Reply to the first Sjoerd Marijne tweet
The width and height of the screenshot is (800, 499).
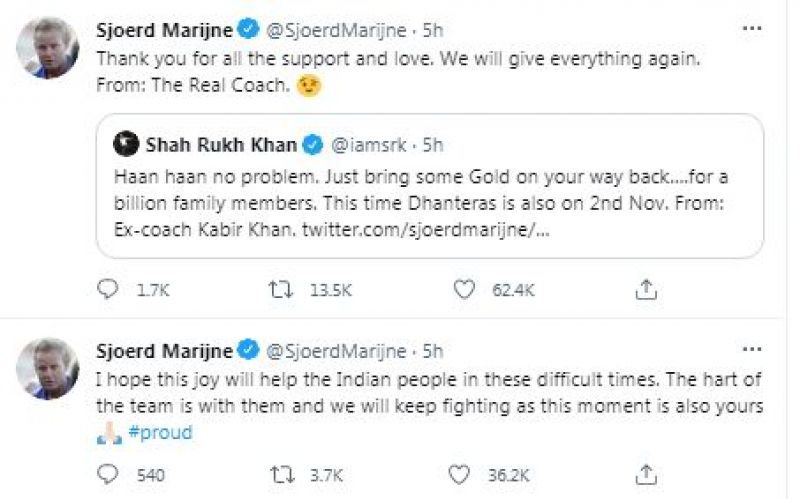pos(108,290)
